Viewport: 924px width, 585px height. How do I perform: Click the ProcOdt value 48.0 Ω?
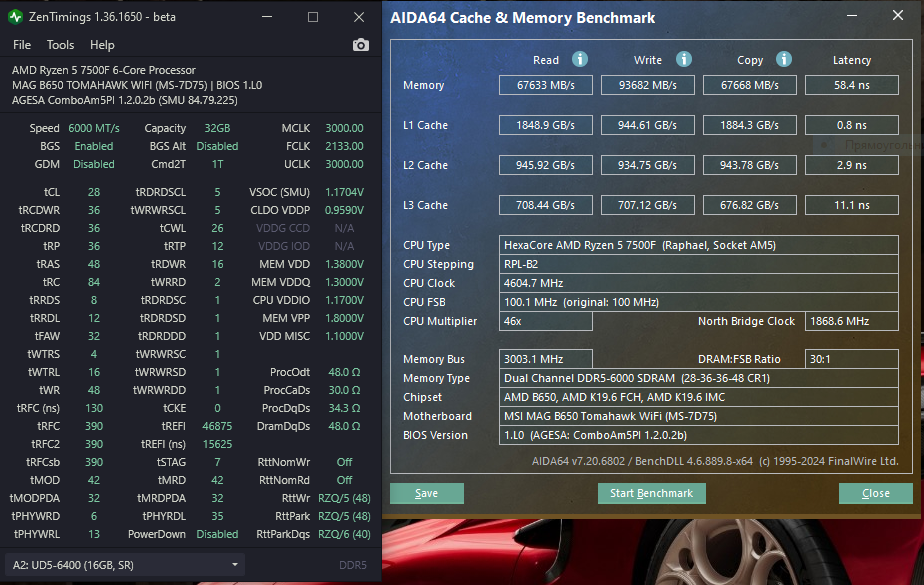pyautogui.click(x=344, y=372)
